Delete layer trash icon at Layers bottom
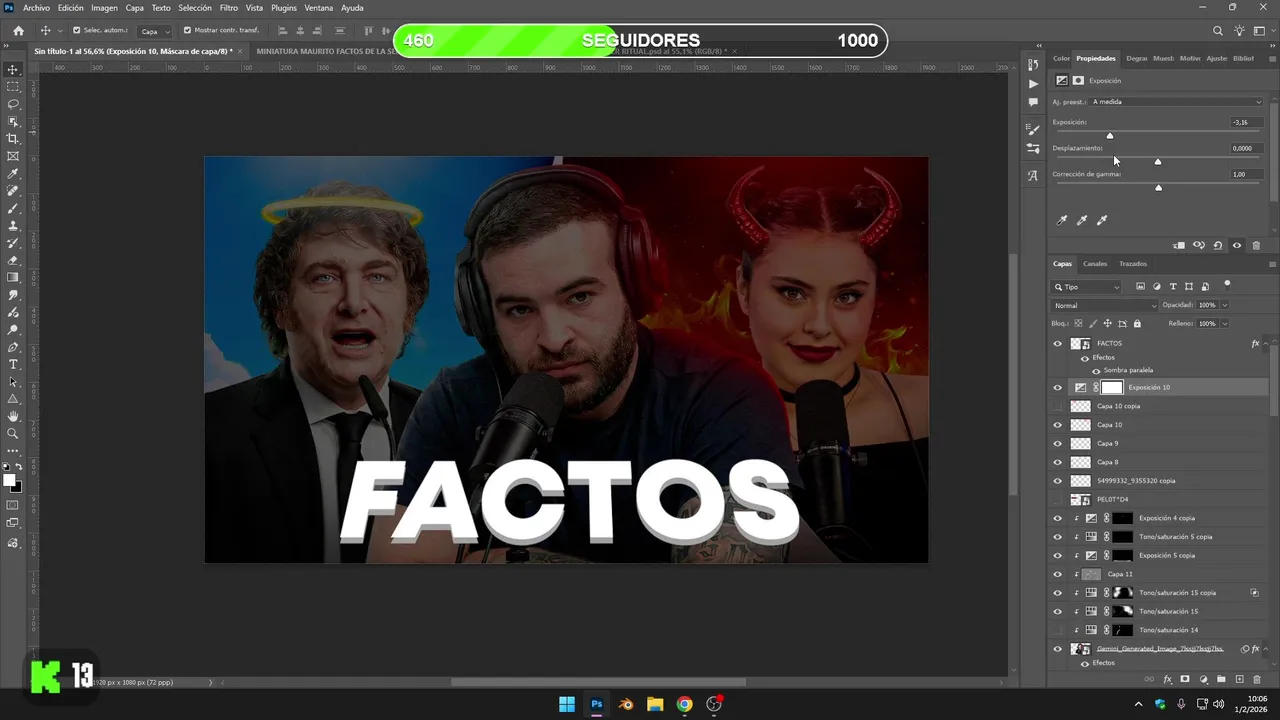 1257,679
